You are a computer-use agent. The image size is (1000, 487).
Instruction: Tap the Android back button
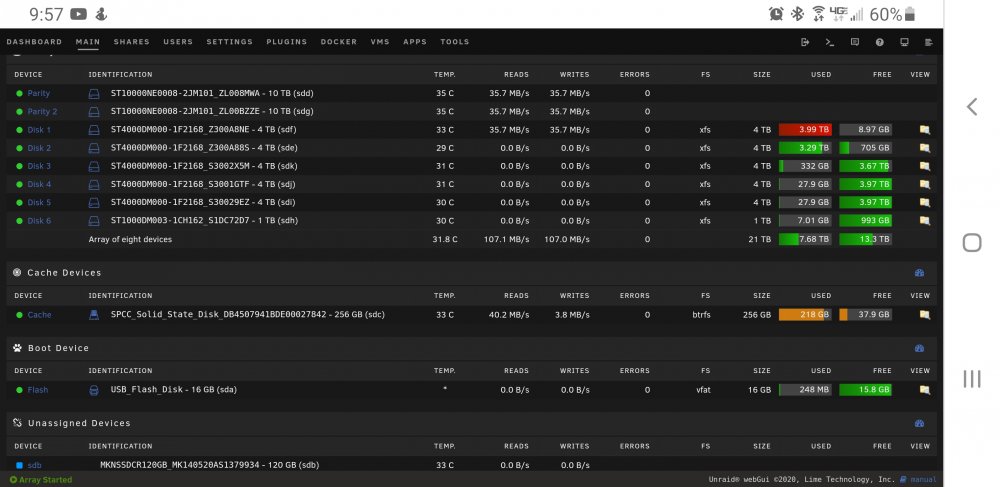[971, 106]
